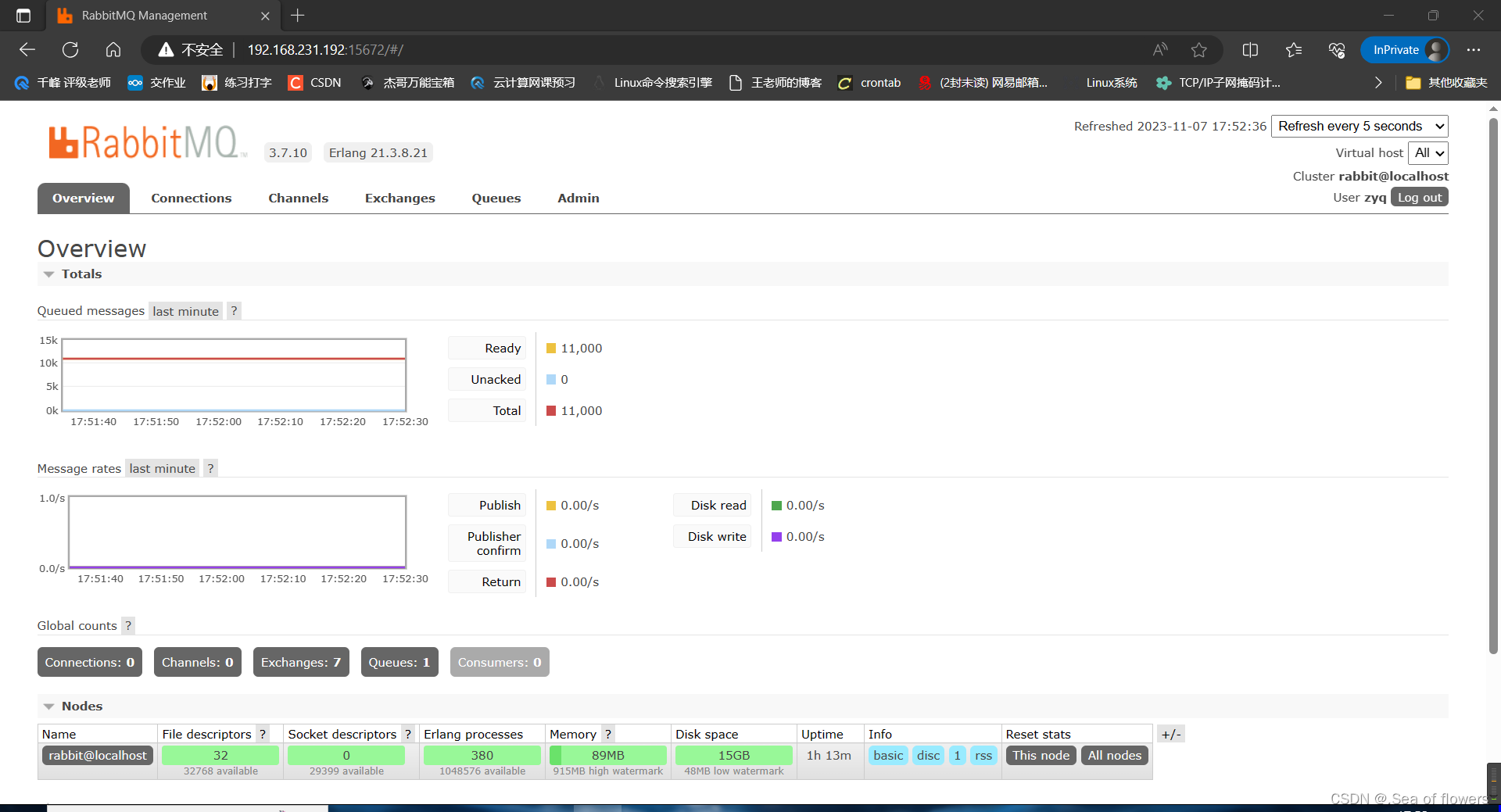1501x812 pixels.
Task: Switch to the Overview tab
Action: coord(84,199)
